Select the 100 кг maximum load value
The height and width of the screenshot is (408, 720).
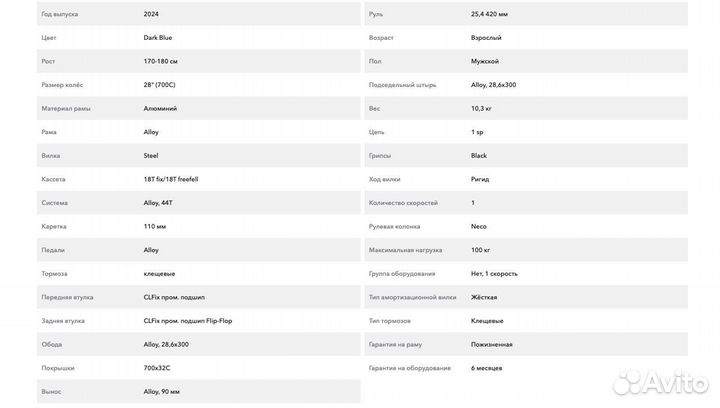pyautogui.click(x=481, y=250)
